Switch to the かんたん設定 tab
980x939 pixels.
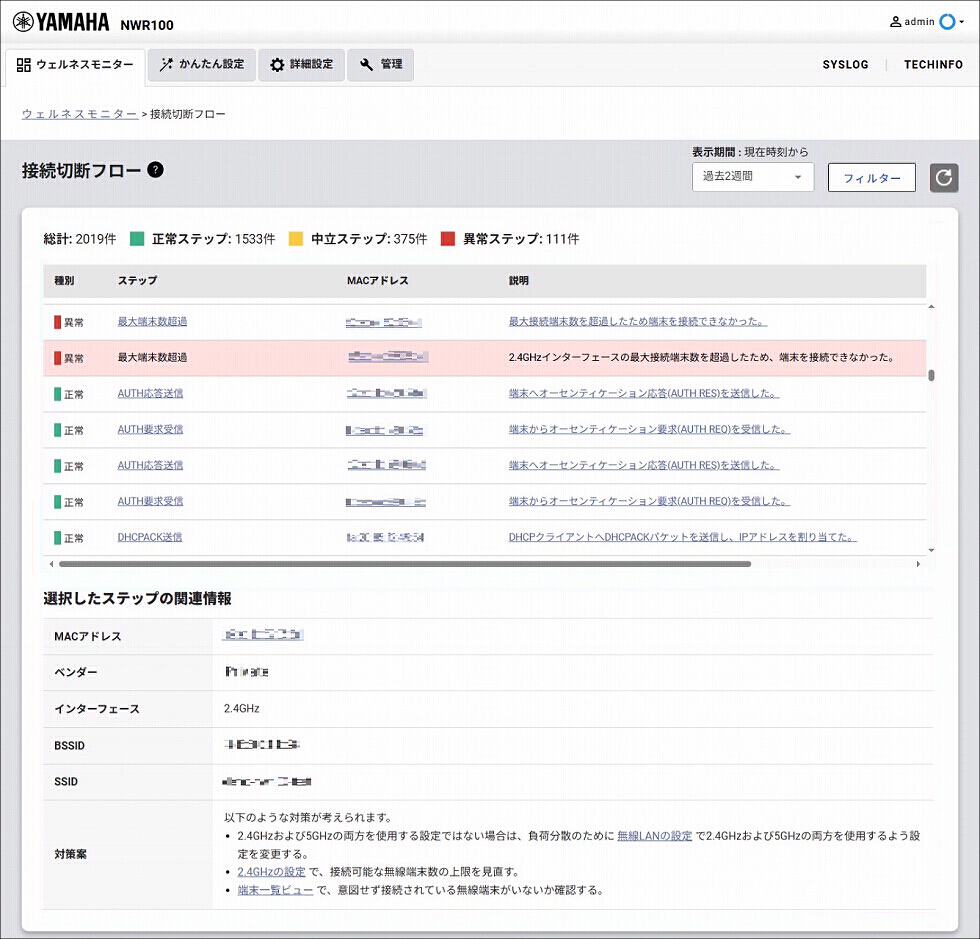(x=201, y=65)
